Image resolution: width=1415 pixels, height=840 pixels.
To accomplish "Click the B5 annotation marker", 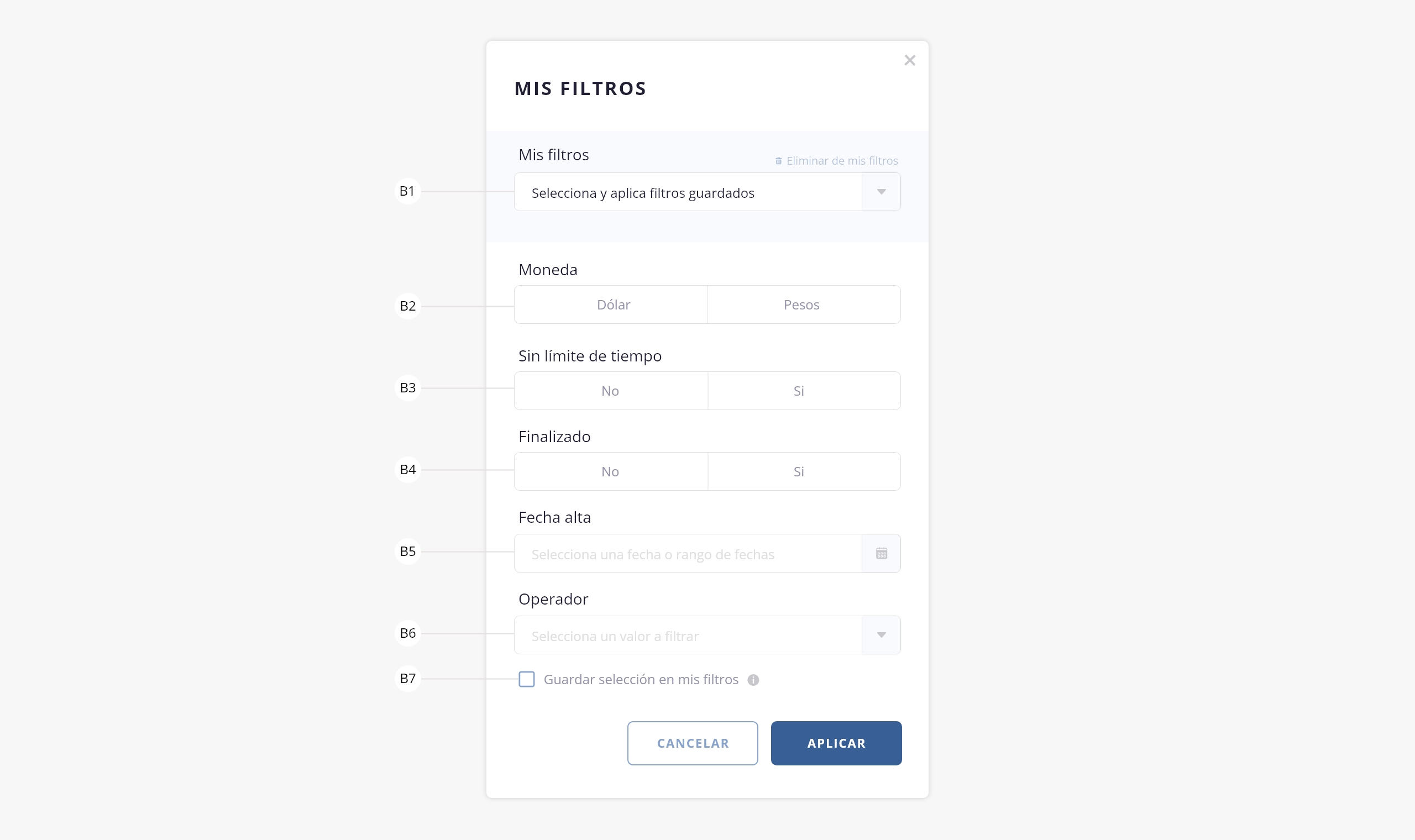I will point(407,552).
